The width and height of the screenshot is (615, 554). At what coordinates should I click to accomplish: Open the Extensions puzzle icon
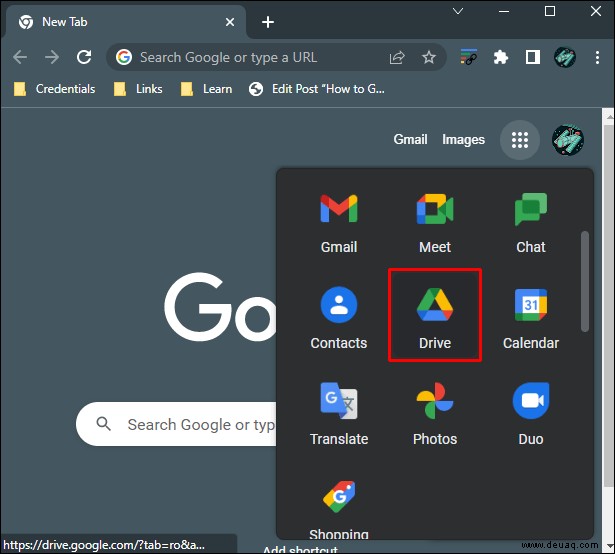click(x=501, y=57)
